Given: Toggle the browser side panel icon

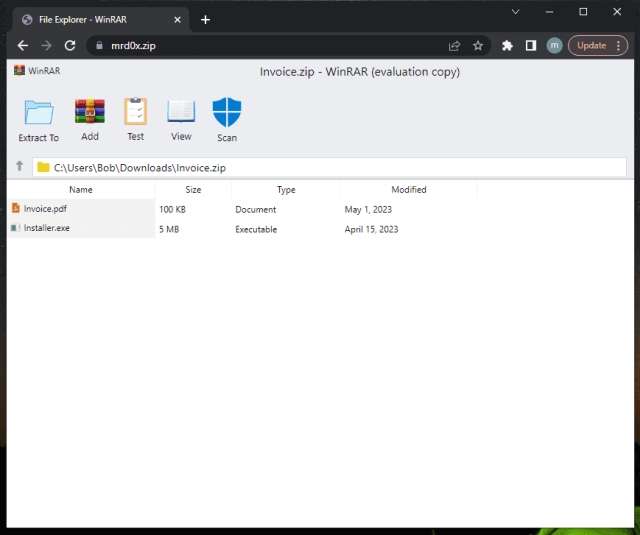Looking at the screenshot, I should [x=531, y=45].
